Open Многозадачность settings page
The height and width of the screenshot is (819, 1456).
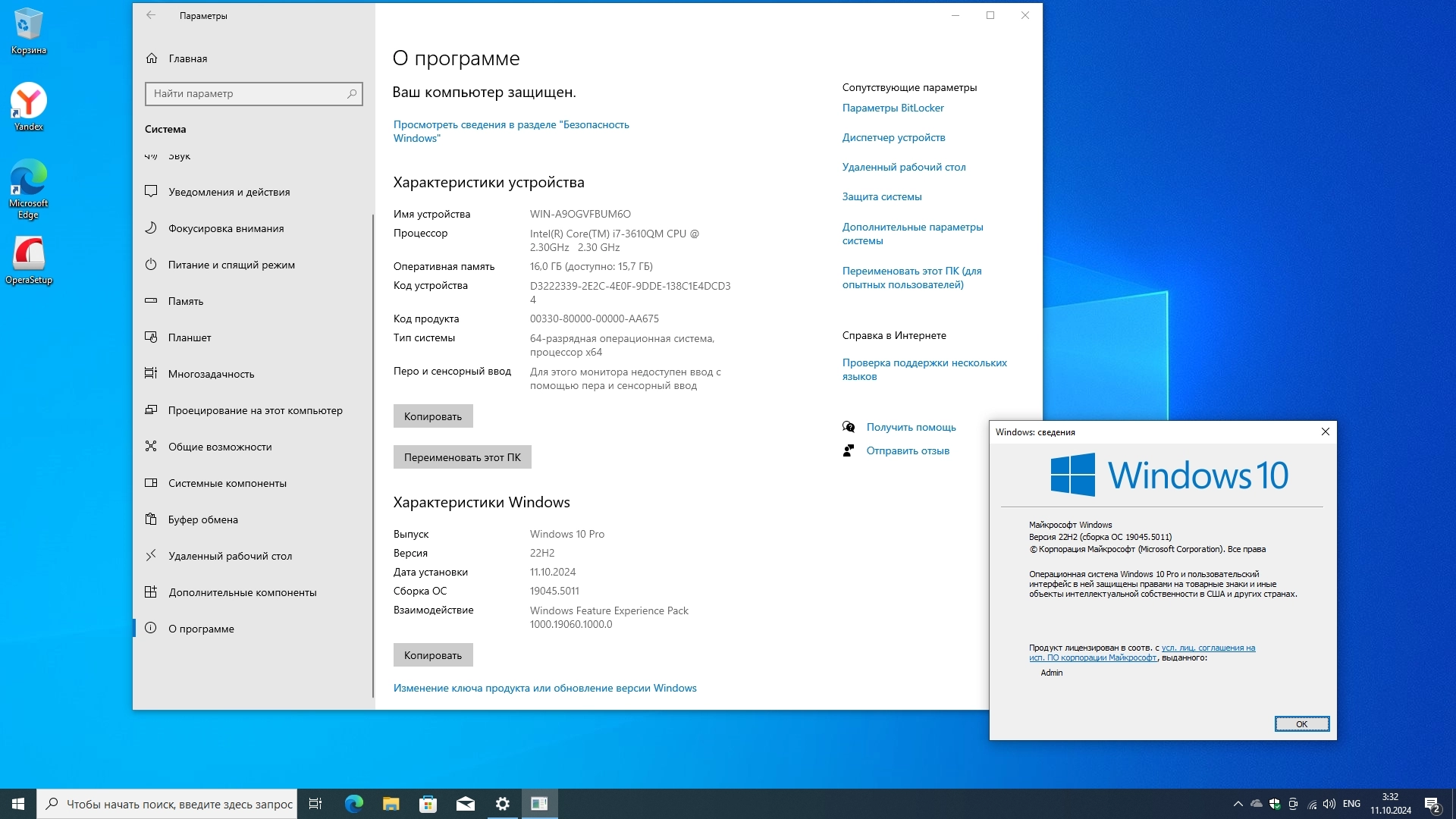tap(211, 374)
